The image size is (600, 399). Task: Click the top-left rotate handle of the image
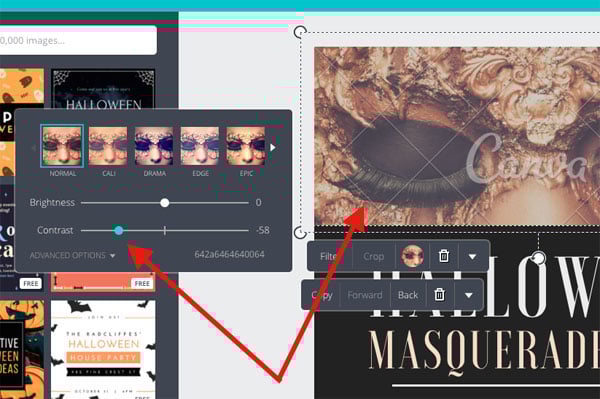300,32
